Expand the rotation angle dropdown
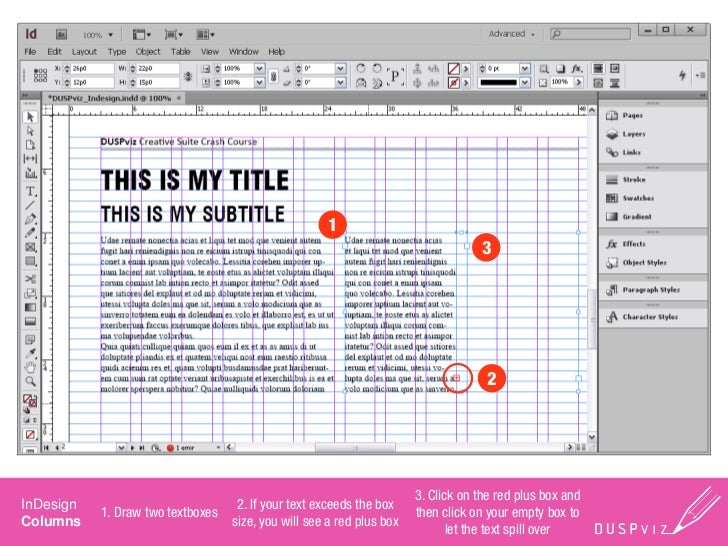The image size is (728, 546). pos(341,69)
